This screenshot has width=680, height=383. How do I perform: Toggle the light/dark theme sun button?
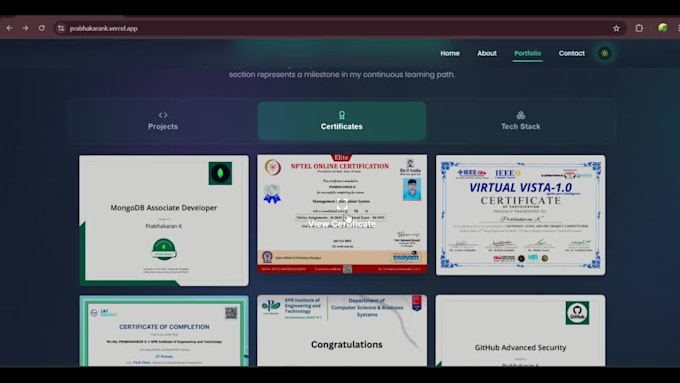605,53
